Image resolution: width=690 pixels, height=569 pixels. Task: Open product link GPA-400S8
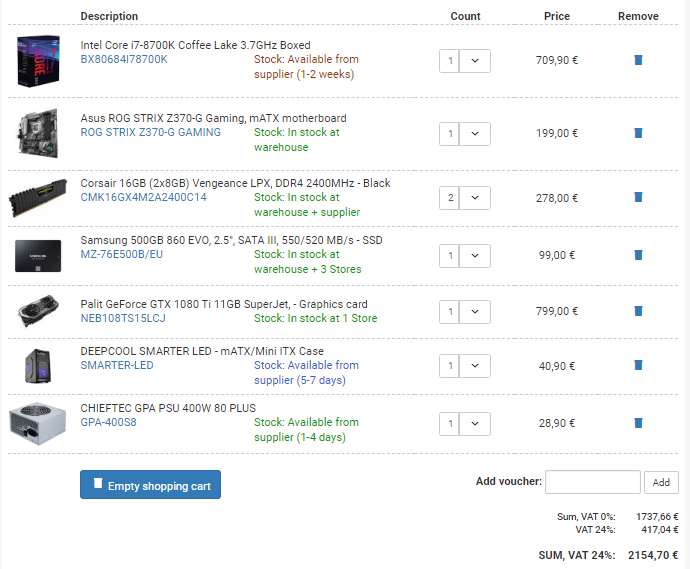(x=108, y=422)
